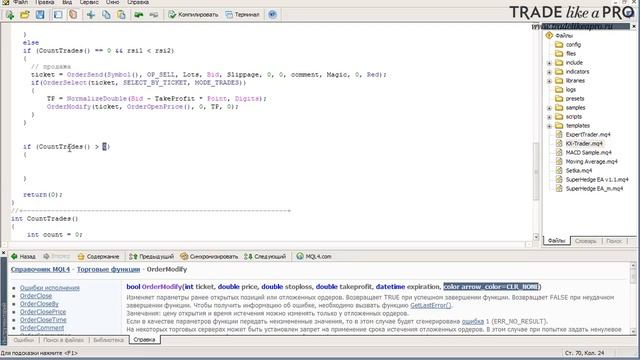Image resolution: width=640 pixels, height=360 pixels.
Task: Open the OrderCloseTime help link
Action: click(x=43, y=320)
